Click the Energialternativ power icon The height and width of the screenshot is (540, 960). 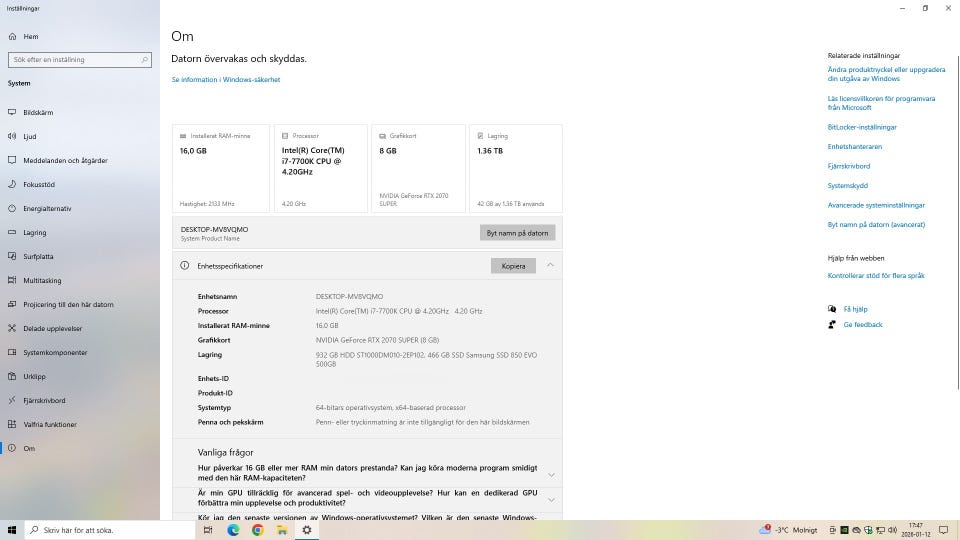tap(12, 208)
